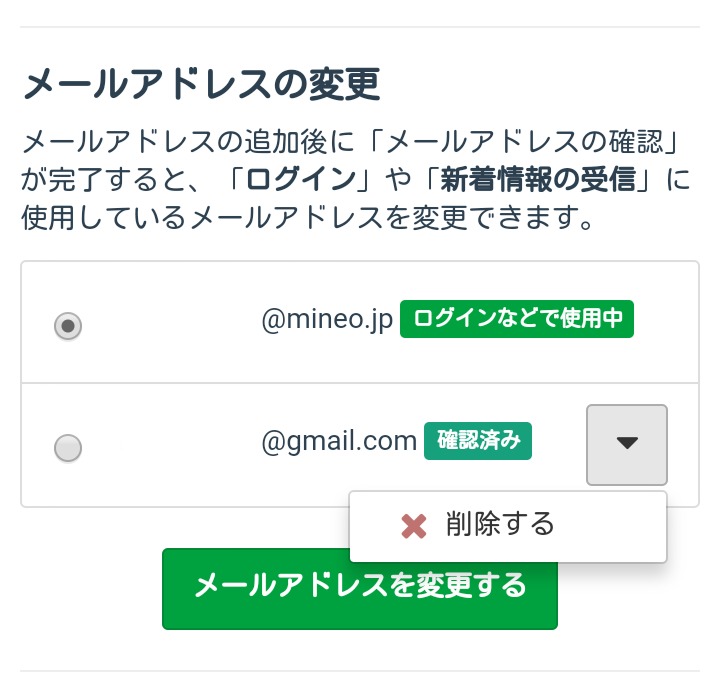This screenshot has width=720, height=686.
Task: Click the bold ログイン text in description
Action: pos(301,180)
